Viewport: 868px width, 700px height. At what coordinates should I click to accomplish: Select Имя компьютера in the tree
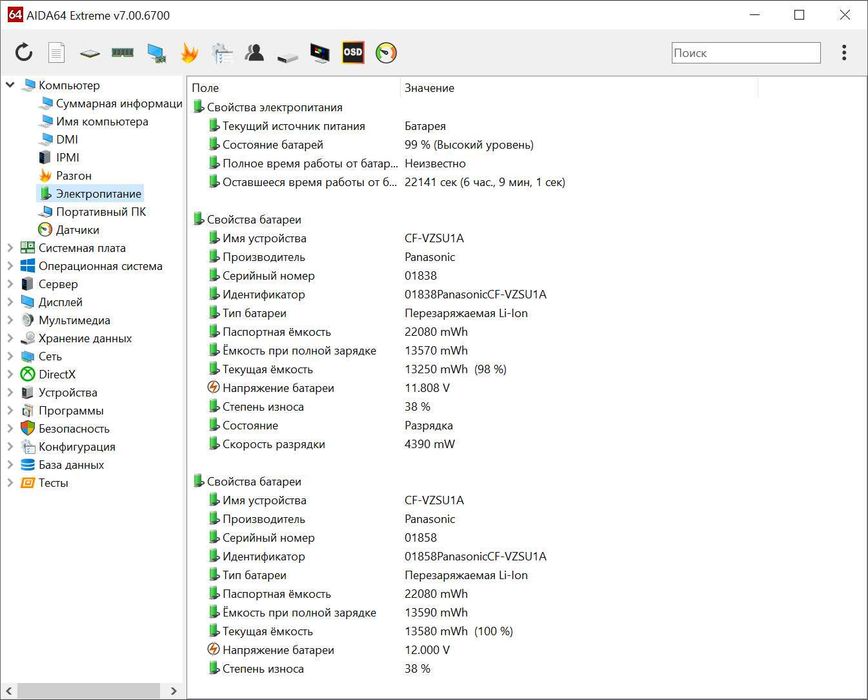click(94, 122)
